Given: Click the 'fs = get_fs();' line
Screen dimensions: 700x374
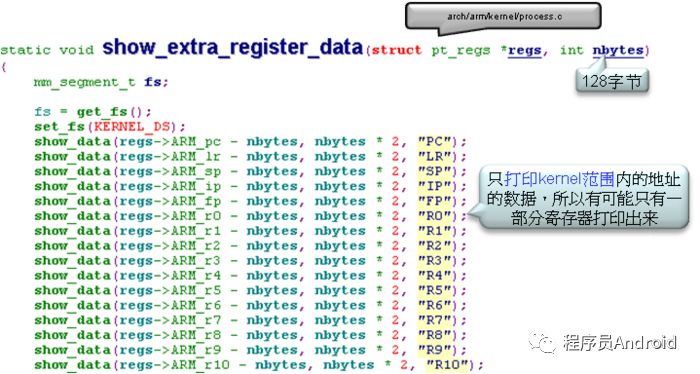Looking at the screenshot, I should click(93, 112).
